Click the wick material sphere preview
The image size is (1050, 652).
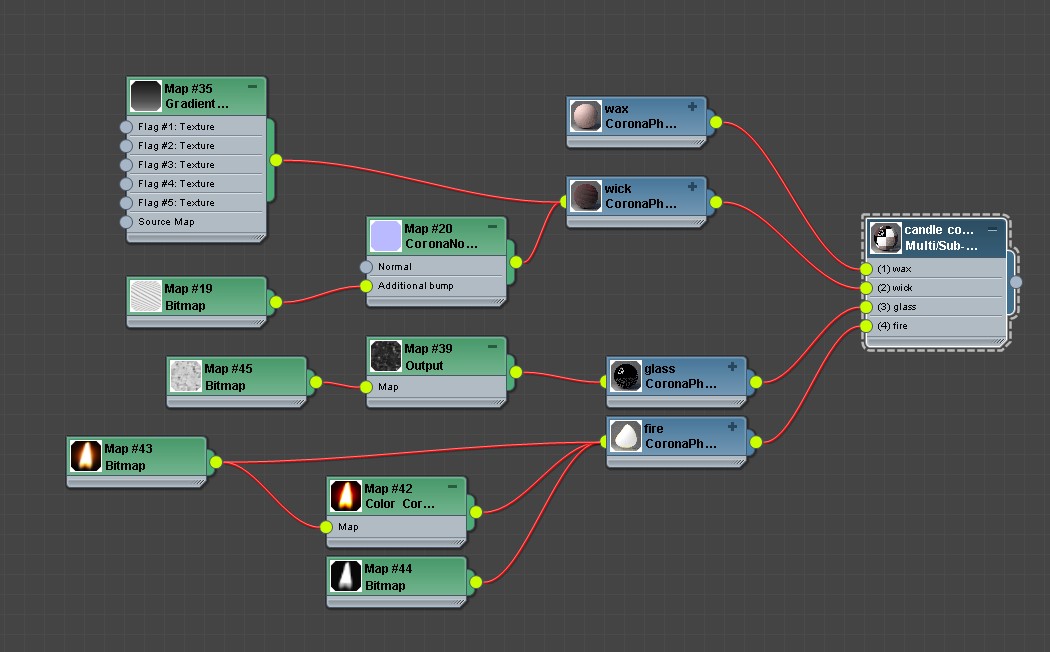tap(586, 196)
